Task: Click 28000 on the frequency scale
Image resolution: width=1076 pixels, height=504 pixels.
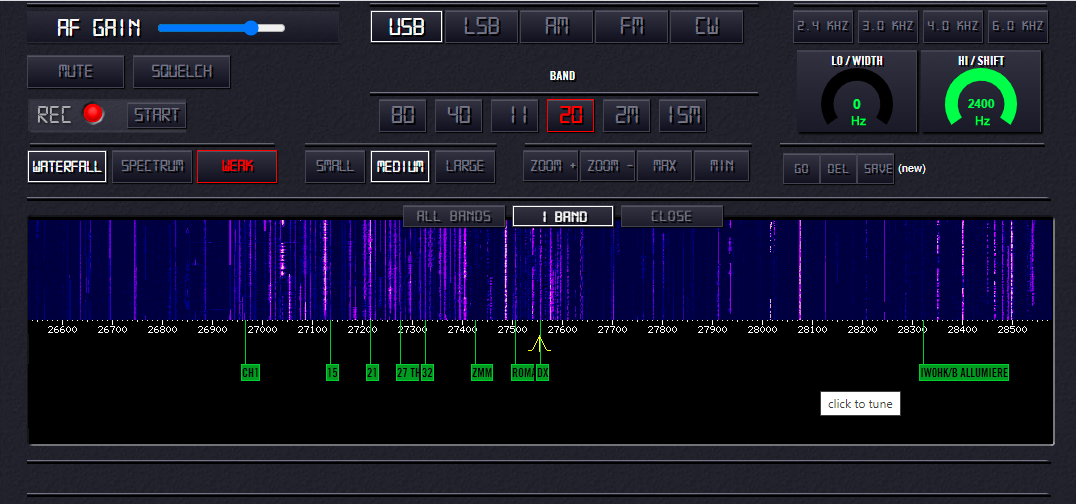Action: [762, 330]
